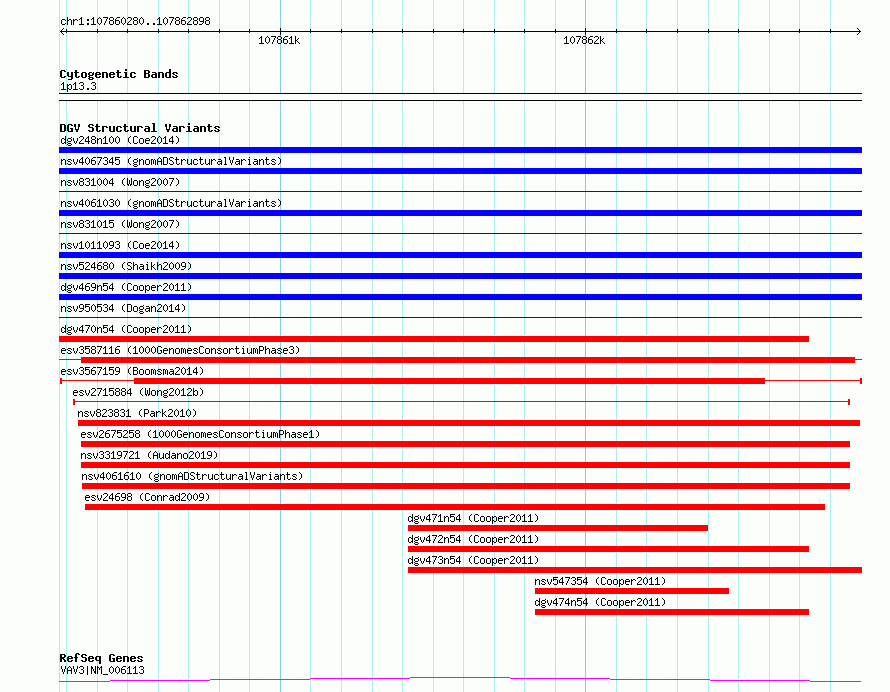
Task: Select the nsv4067345 (gnomADStructuralVariants) label
Action: 171,161
